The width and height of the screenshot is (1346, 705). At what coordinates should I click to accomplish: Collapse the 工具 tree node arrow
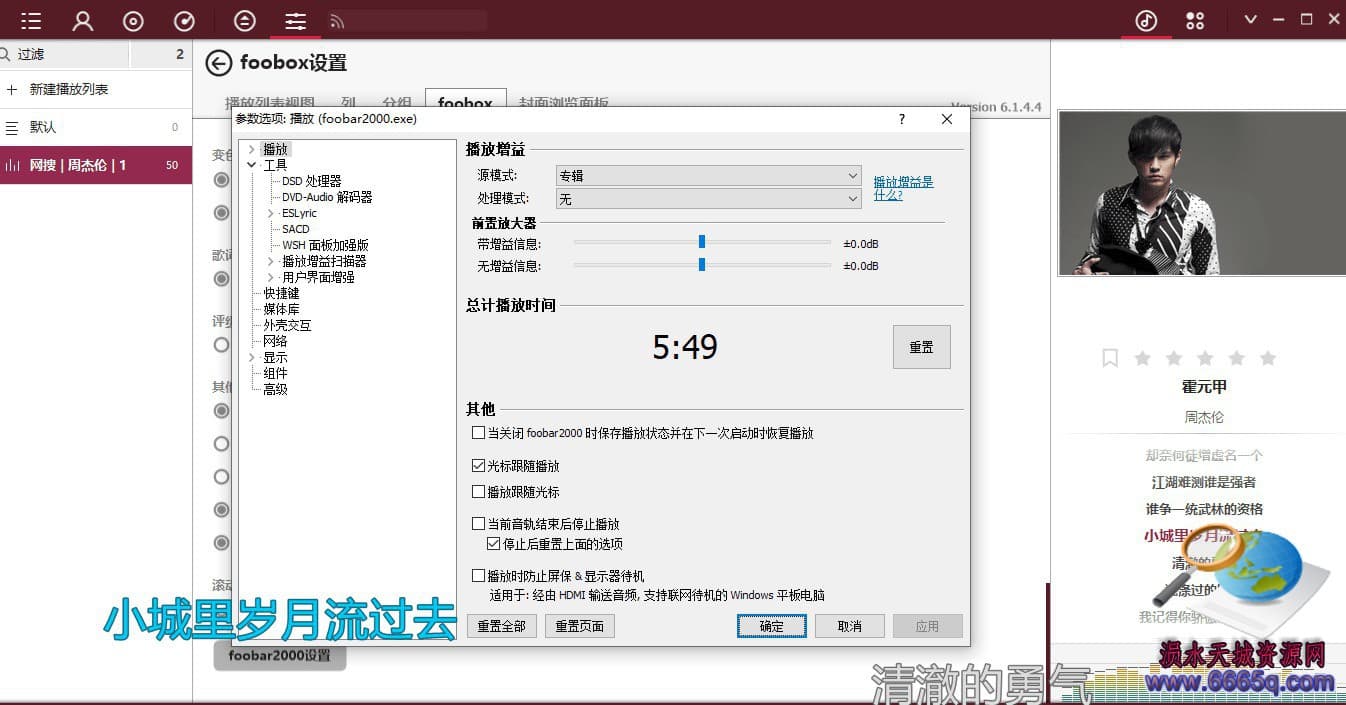[x=251, y=165]
